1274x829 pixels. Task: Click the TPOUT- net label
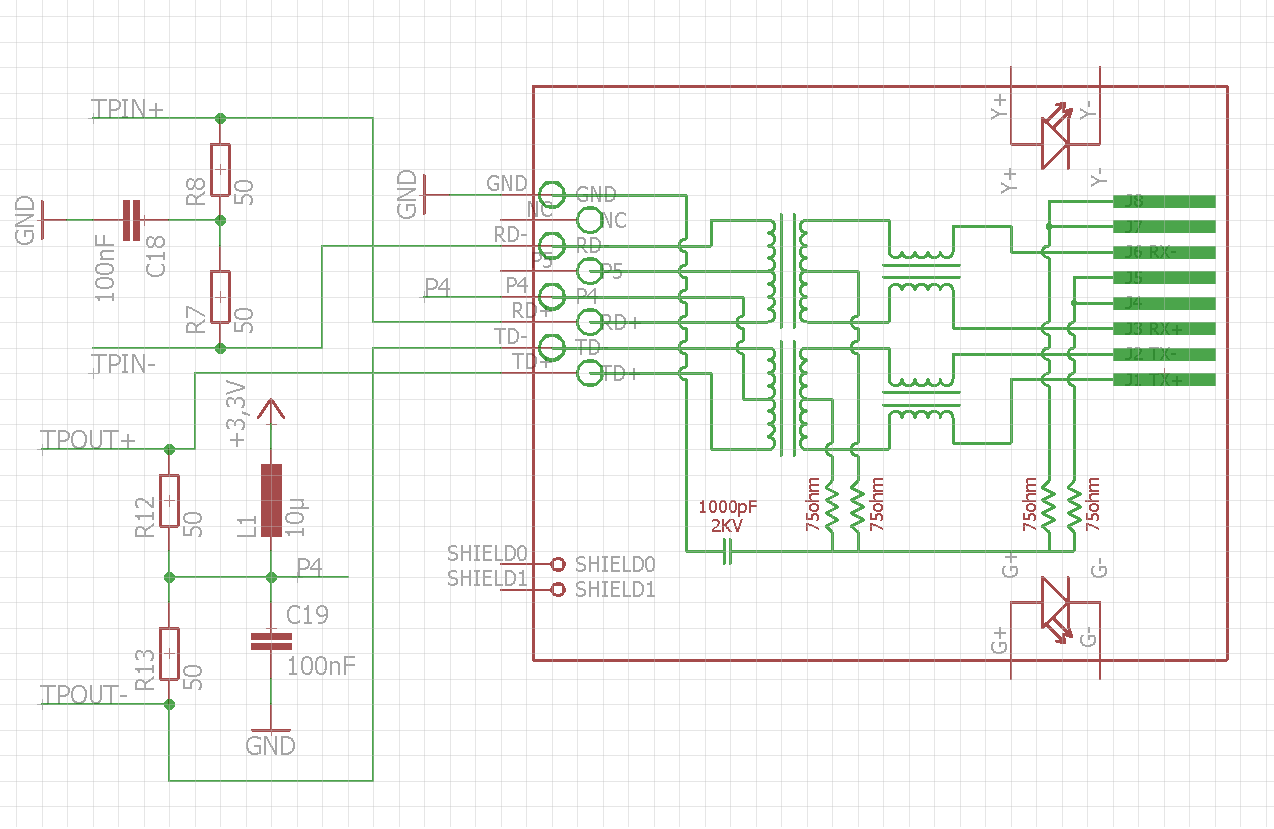coord(85,693)
